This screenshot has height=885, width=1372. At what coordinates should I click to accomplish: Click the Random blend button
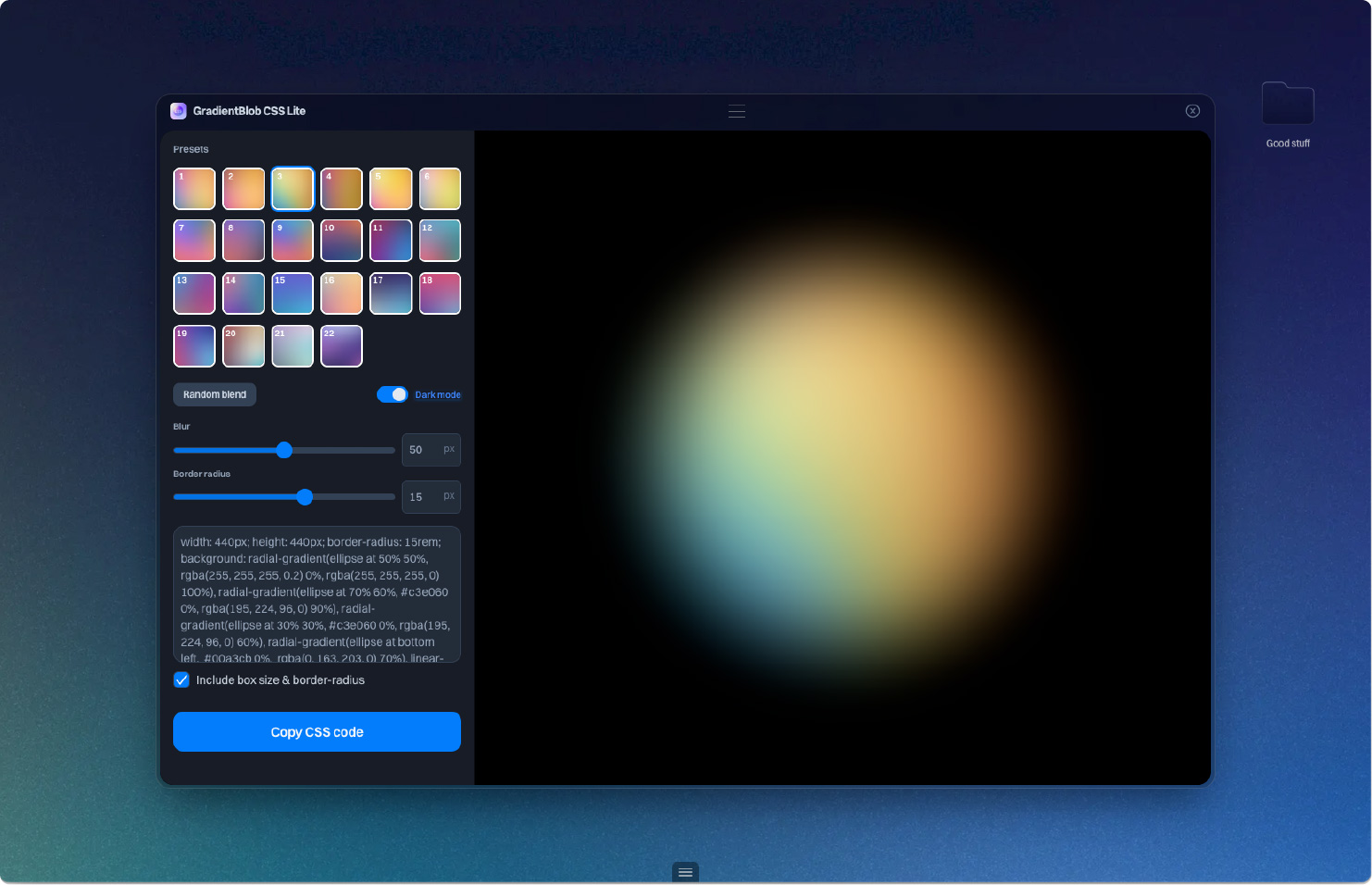215,394
